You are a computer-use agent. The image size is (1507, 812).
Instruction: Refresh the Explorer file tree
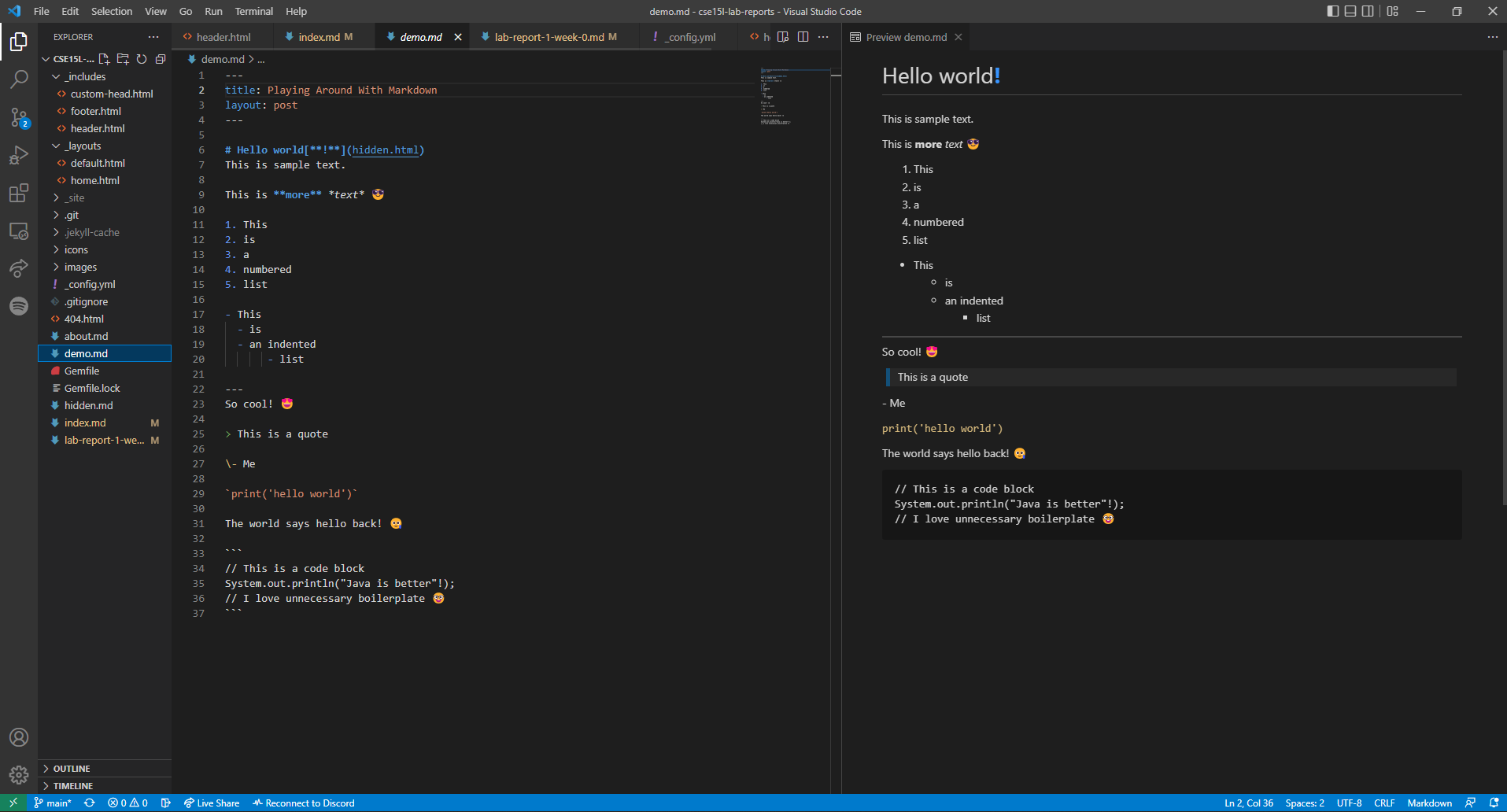coord(142,59)
